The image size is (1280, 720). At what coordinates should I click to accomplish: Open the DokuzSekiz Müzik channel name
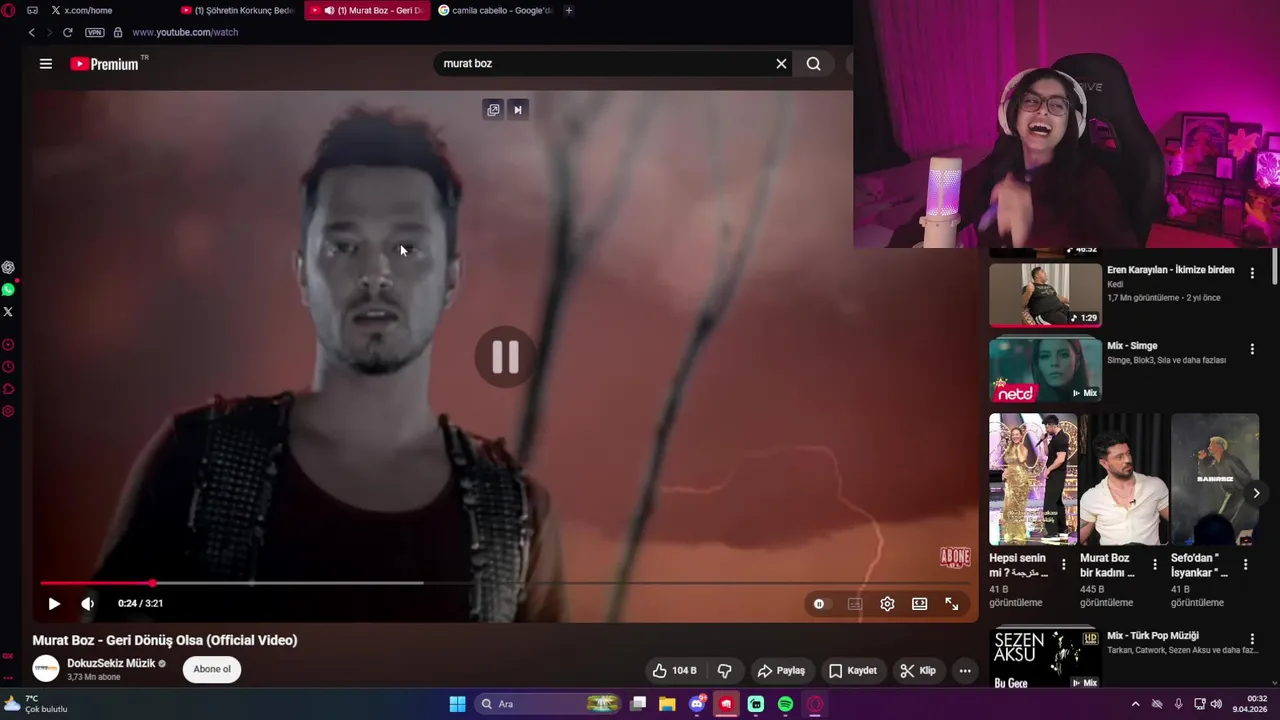pos(111,663)
